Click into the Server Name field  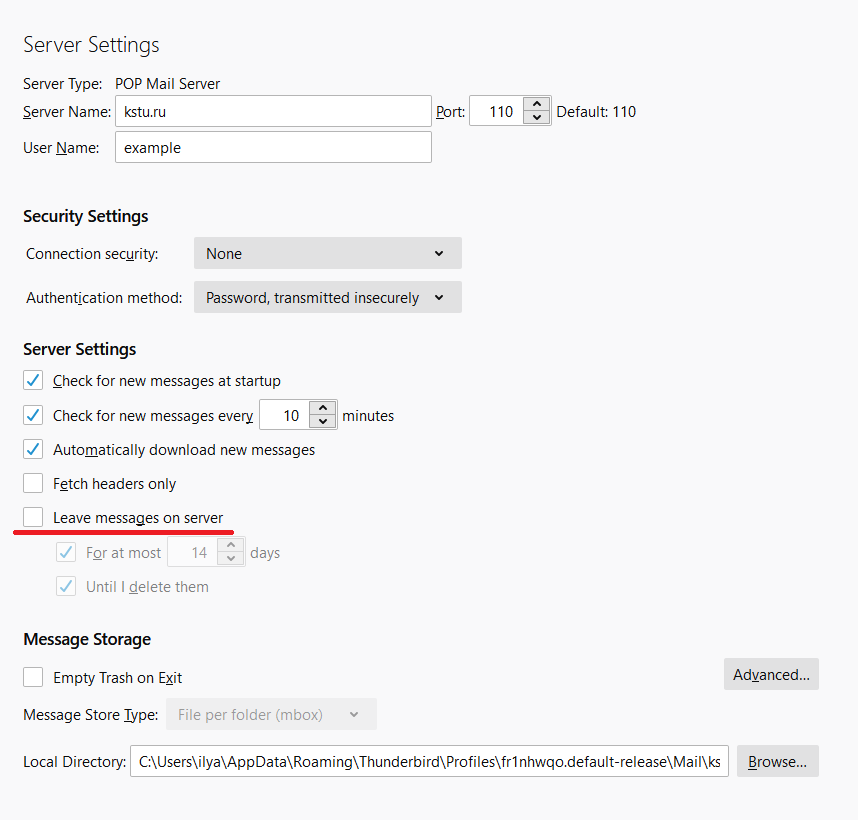pyautogui.click(x=273, y=112)
